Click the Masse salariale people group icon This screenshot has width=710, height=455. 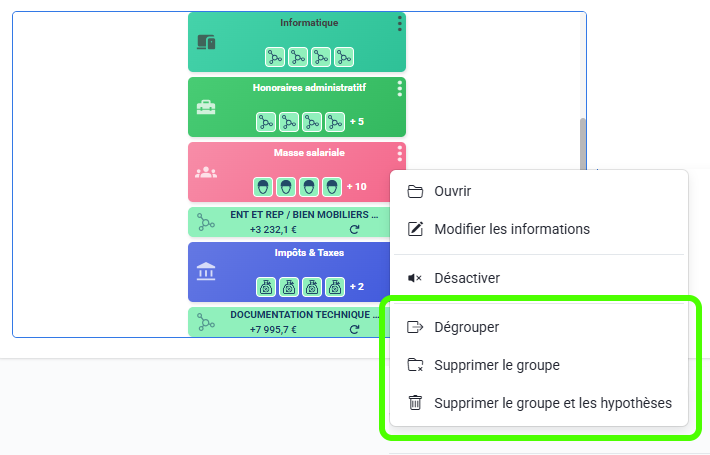[206, 171]
